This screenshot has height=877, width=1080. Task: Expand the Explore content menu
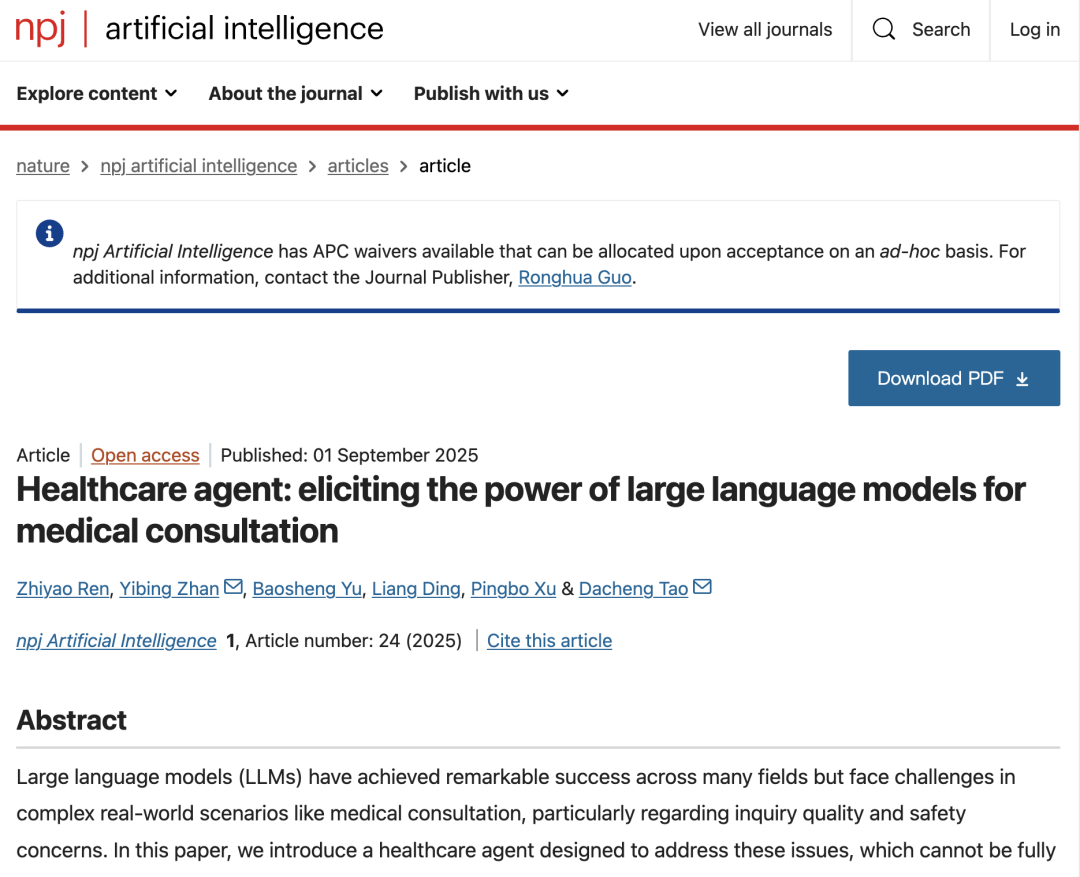97,93
